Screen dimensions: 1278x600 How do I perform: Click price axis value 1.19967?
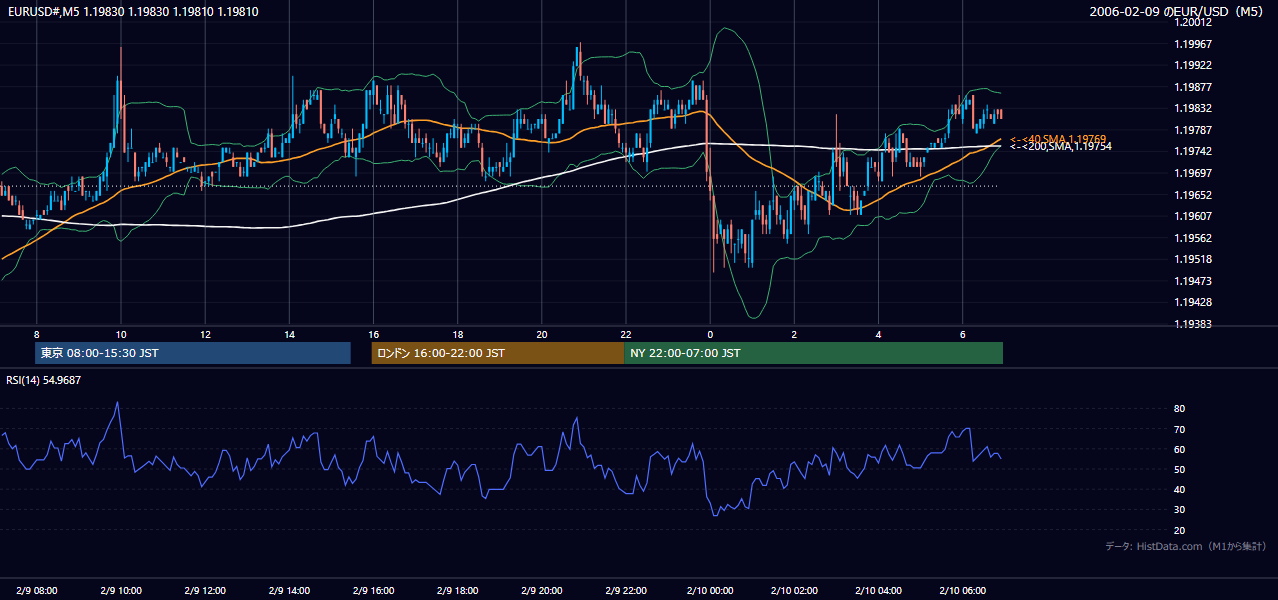pos(1195,44)
